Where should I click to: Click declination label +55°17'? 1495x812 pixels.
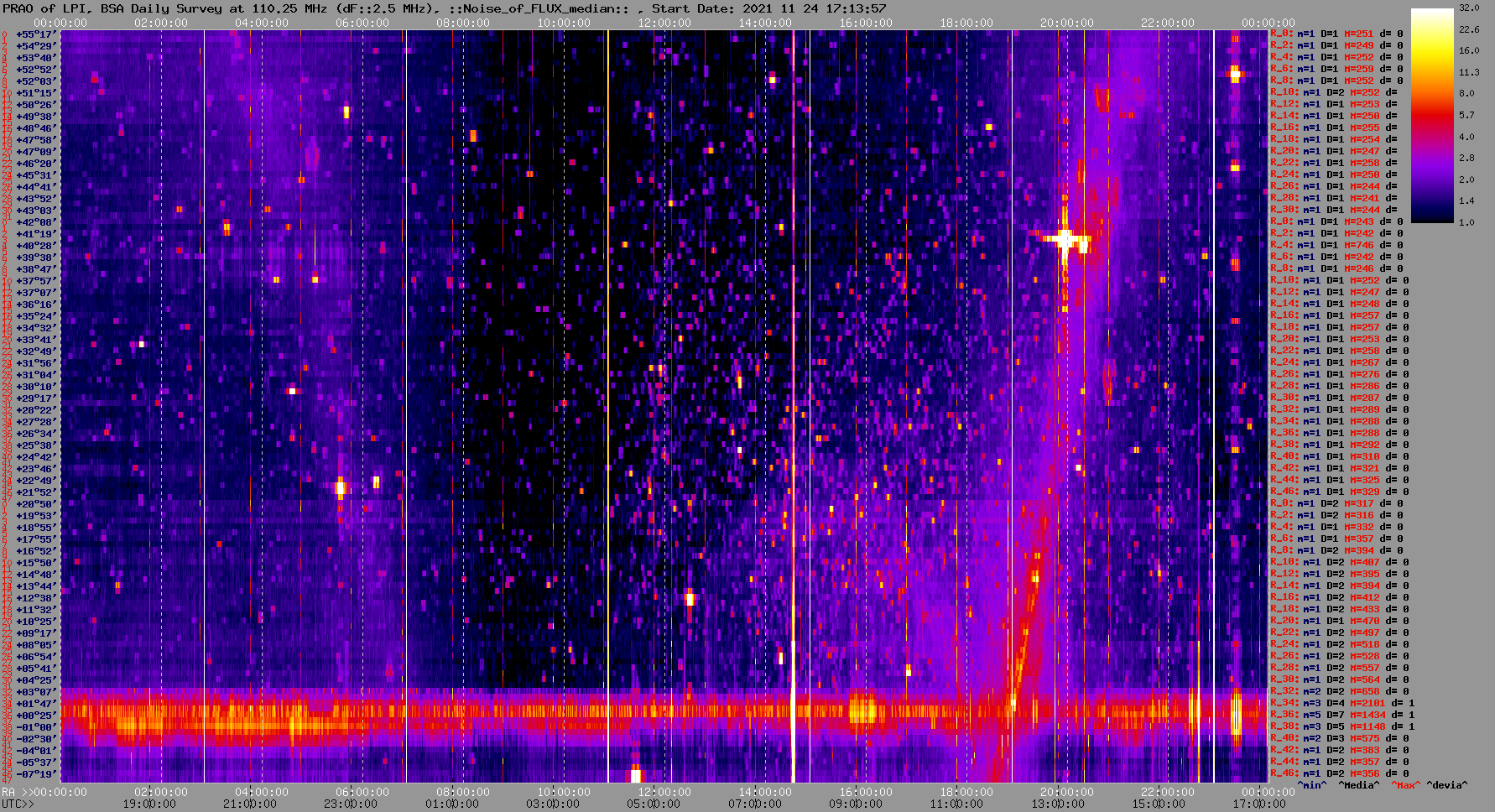[x=36, y=34]
